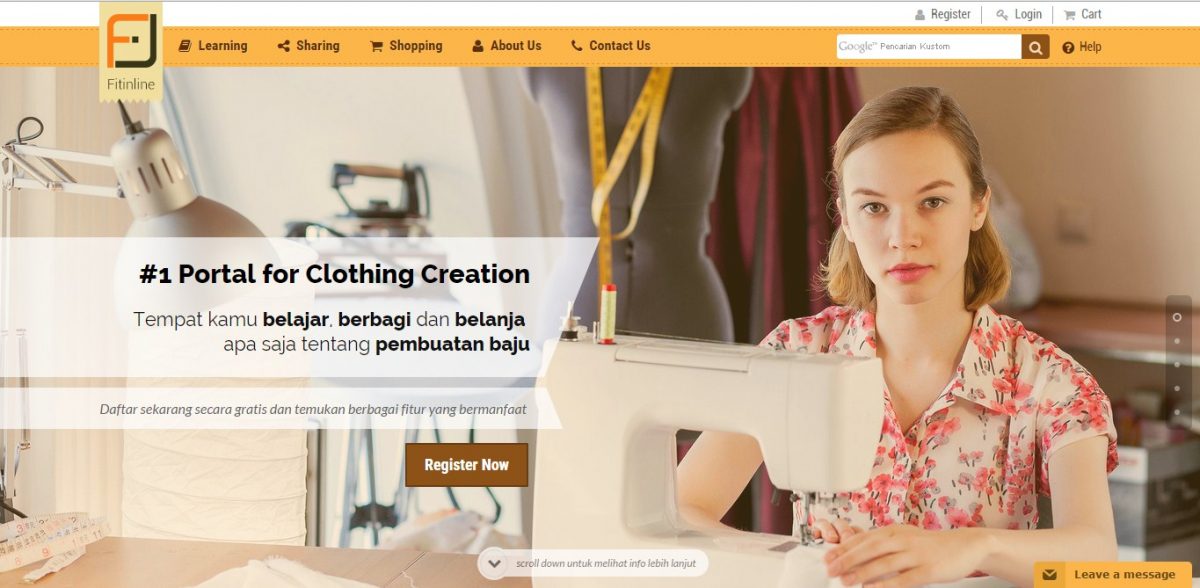The image size is (1200, 588).
Task: Click the Cart shopping cart icon
Action: coord(1069,15)
